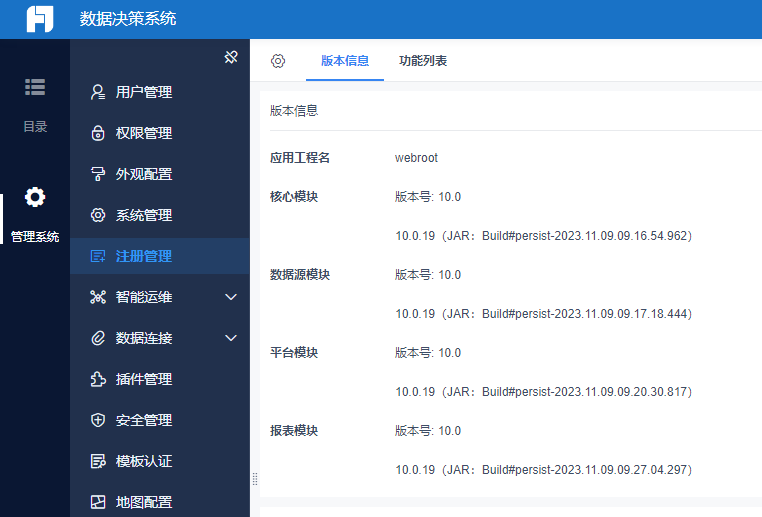Click the gear icon beside 系统管理
Image resolution: width=762 pixels, height=517 pixels.
click(x=98, y=215)
